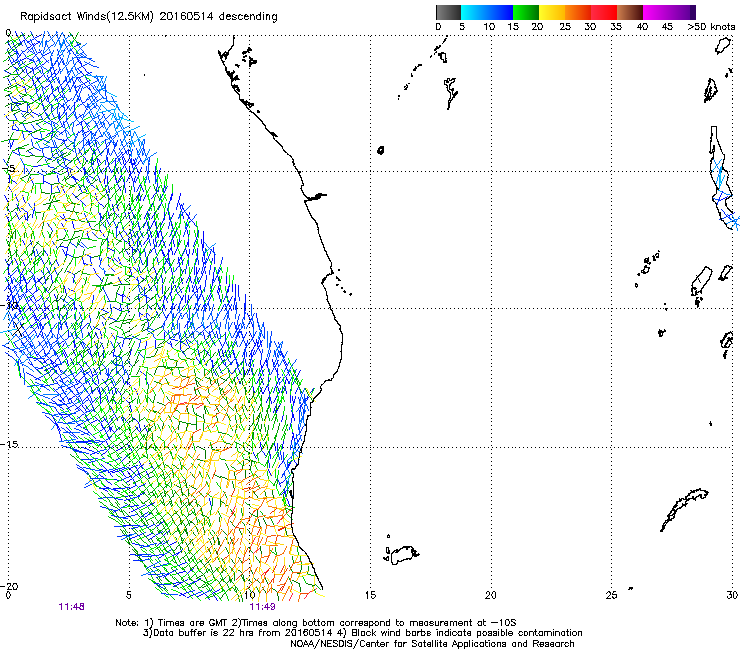Click the '25' longitude label on the bottom axis
Image resolution: width=740 pixels, height=650 pixels.
point(611,595)
